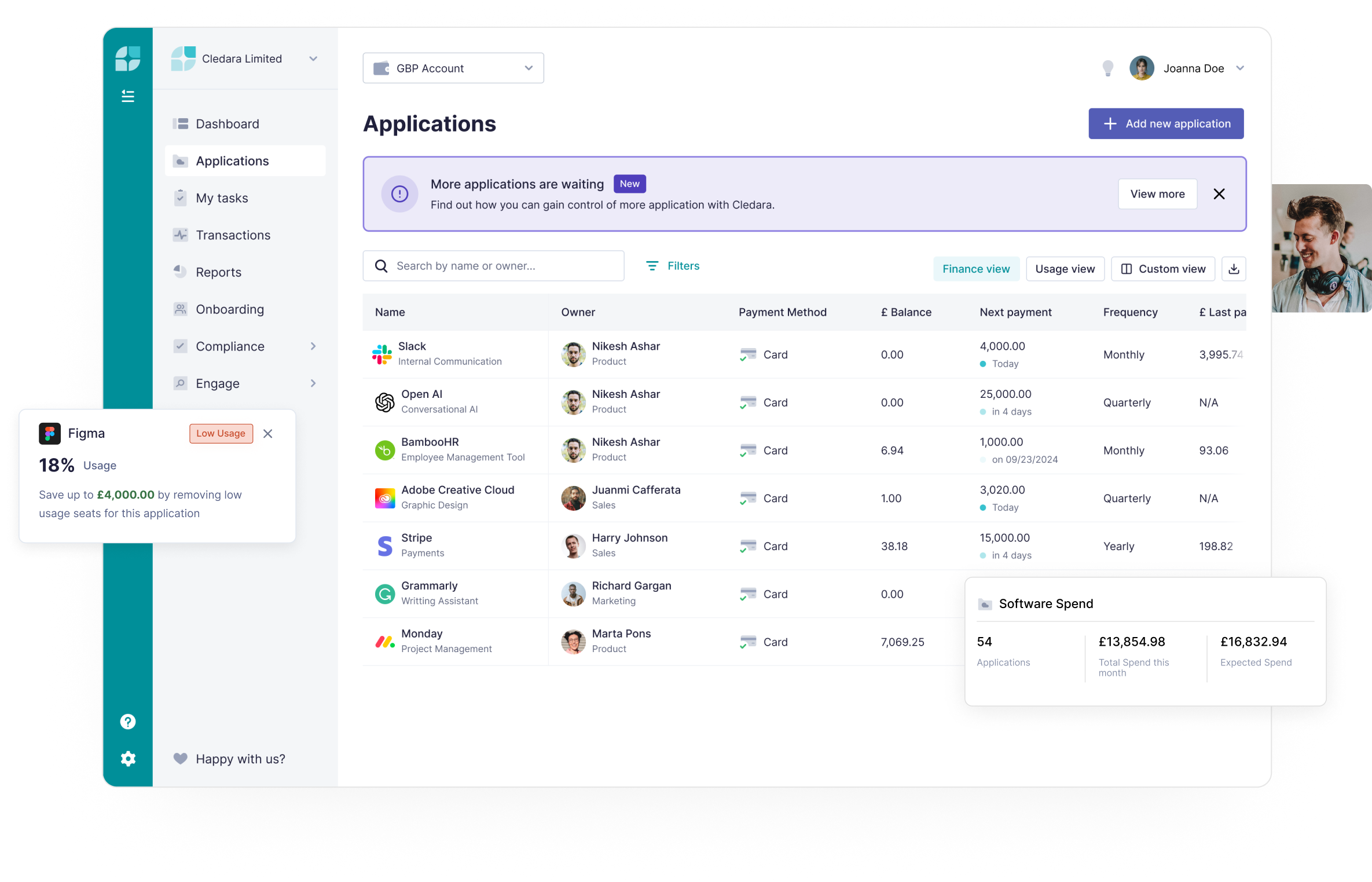Image resolution: width=1372 pixels, height=882 pixels.
Task: Open settings gear in teal sidebar
Action: click(x=128, y=759)
